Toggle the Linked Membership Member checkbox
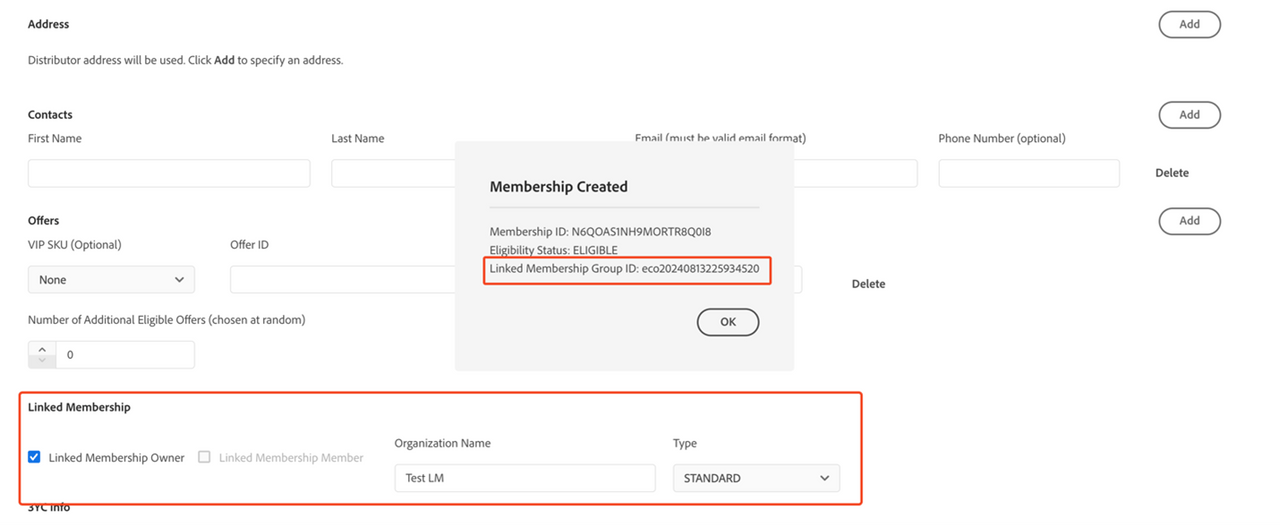The height and width of the screenshot is (525, 1280). coord(204,457)
